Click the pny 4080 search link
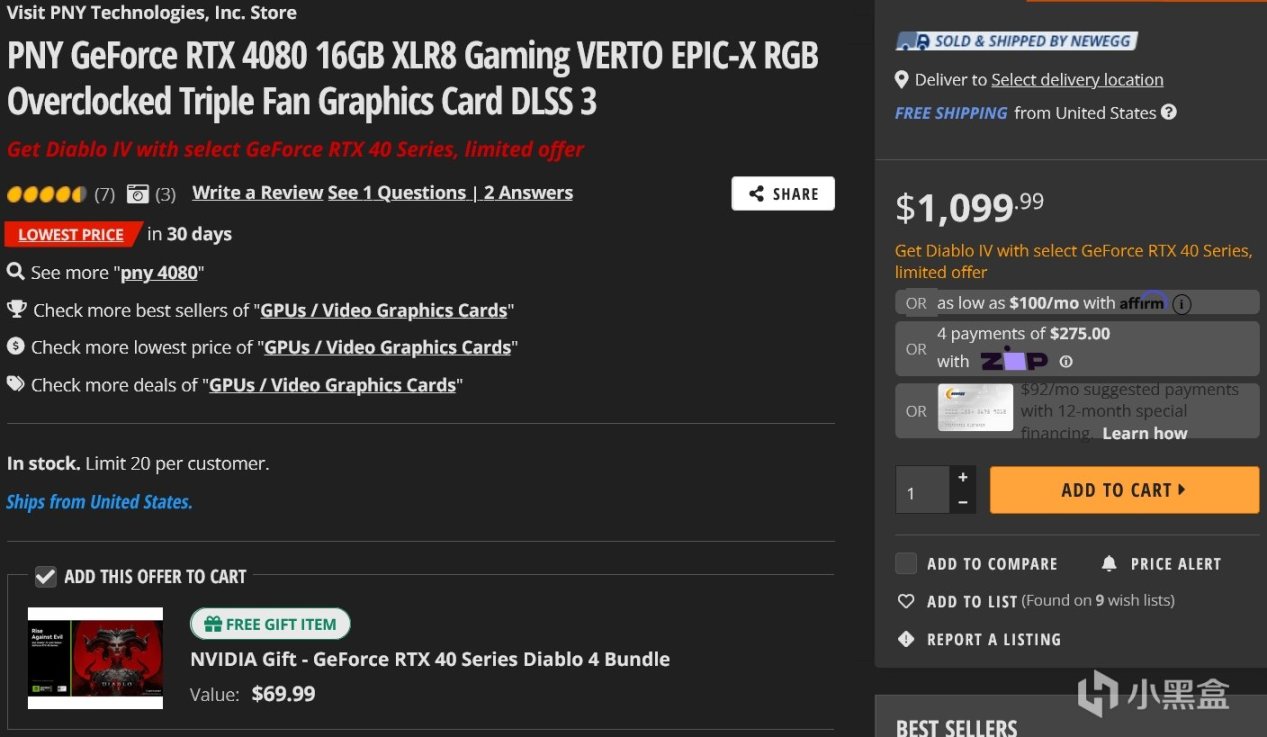1267x737 pixels. click(x=159, y=273)
